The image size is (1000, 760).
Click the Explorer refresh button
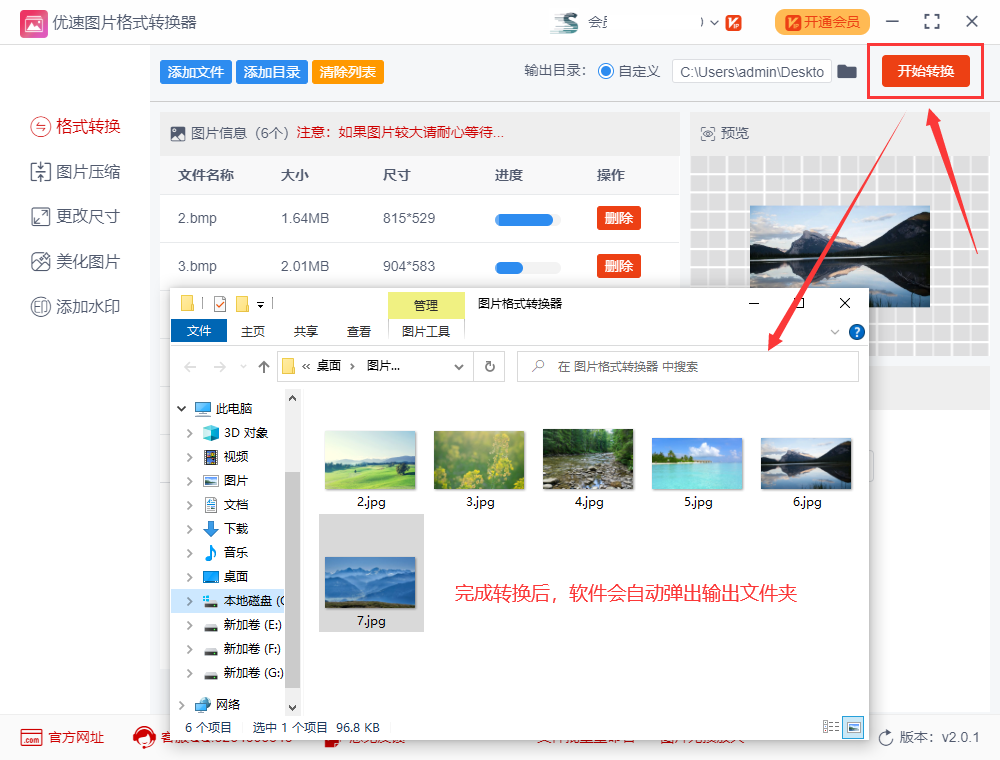[x=490, y=367]
